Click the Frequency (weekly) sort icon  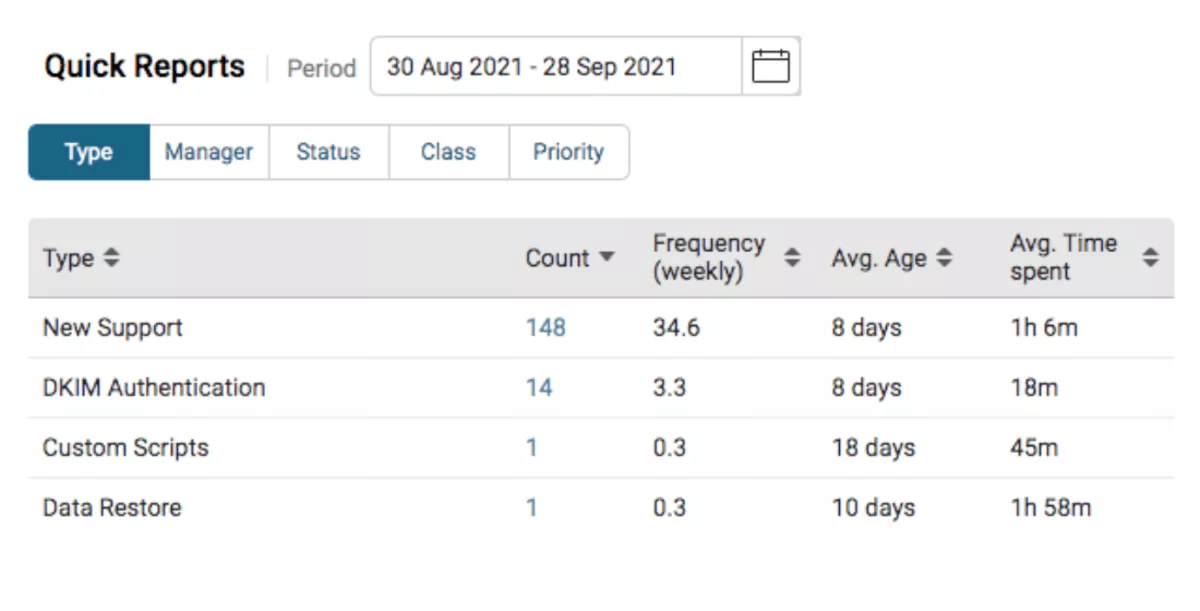(793, 258)
